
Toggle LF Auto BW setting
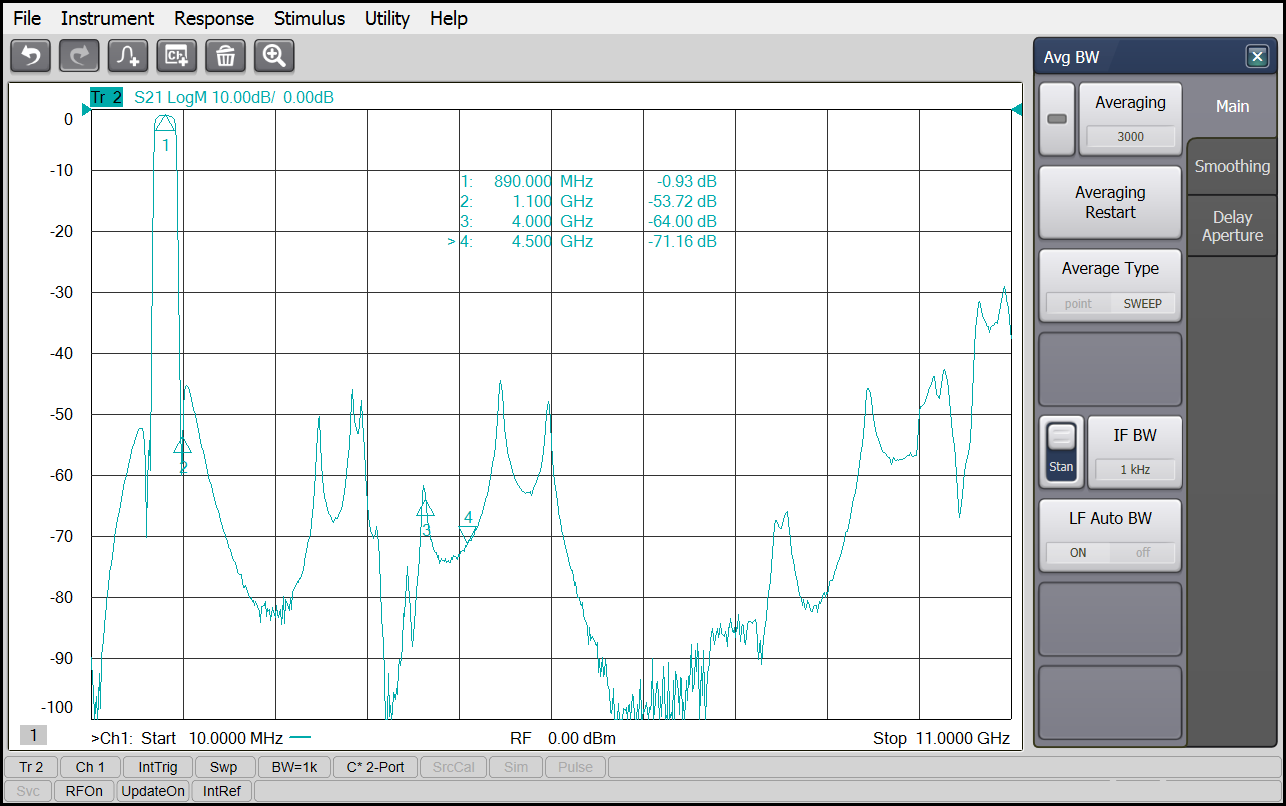click(1110, 552)
